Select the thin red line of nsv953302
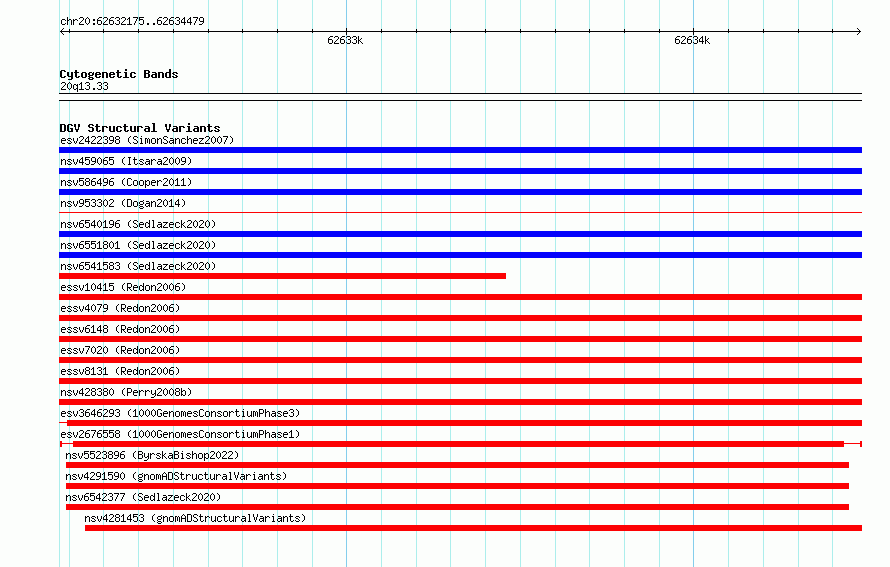890x567 pixels. click(x=460, y=213)
